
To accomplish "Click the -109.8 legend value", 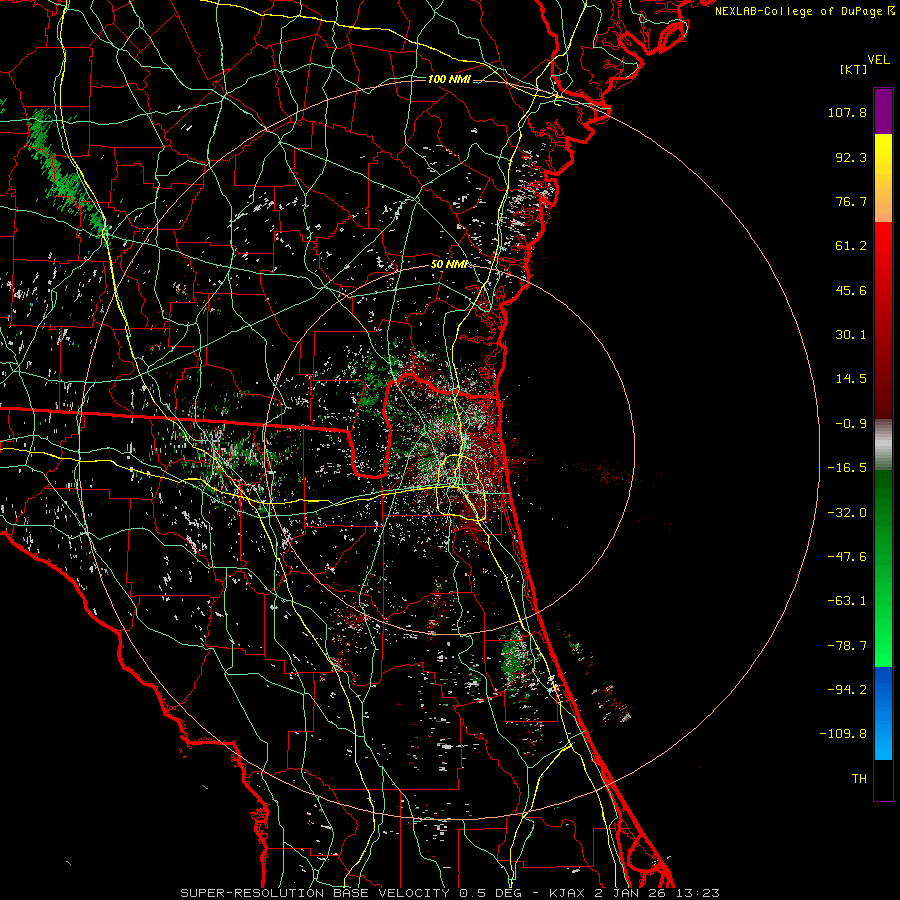I will pos(843,734).
